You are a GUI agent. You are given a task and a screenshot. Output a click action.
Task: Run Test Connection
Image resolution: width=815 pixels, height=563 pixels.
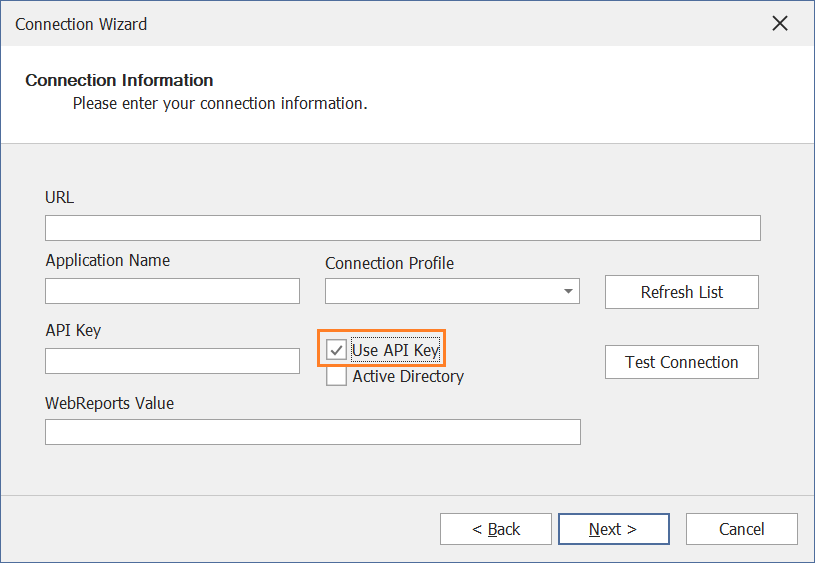[681, 362]
